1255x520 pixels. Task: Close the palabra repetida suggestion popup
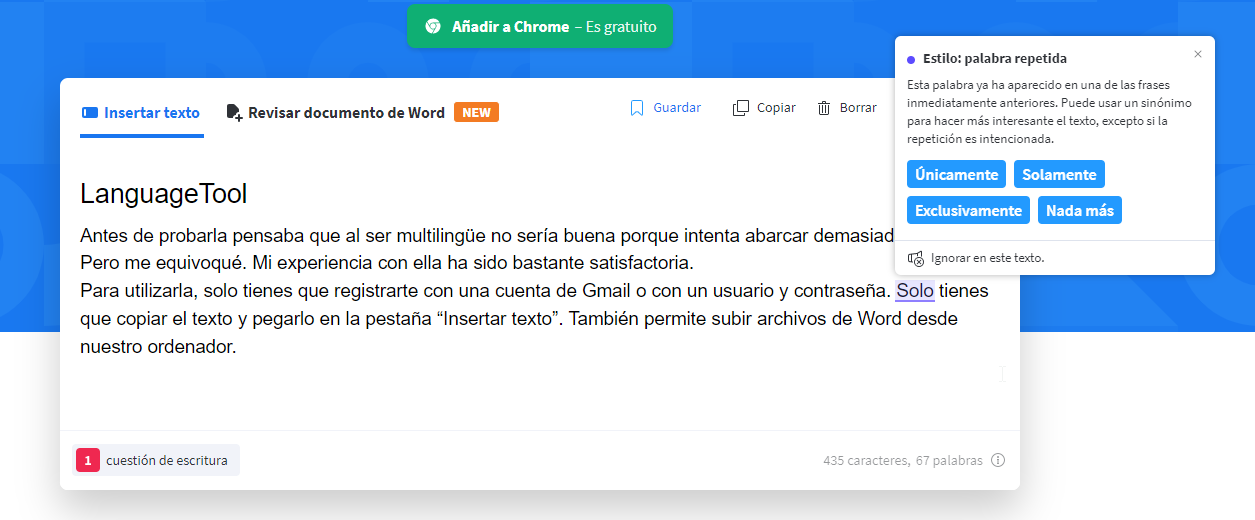pyautogui.click(x=1198, y=54)
